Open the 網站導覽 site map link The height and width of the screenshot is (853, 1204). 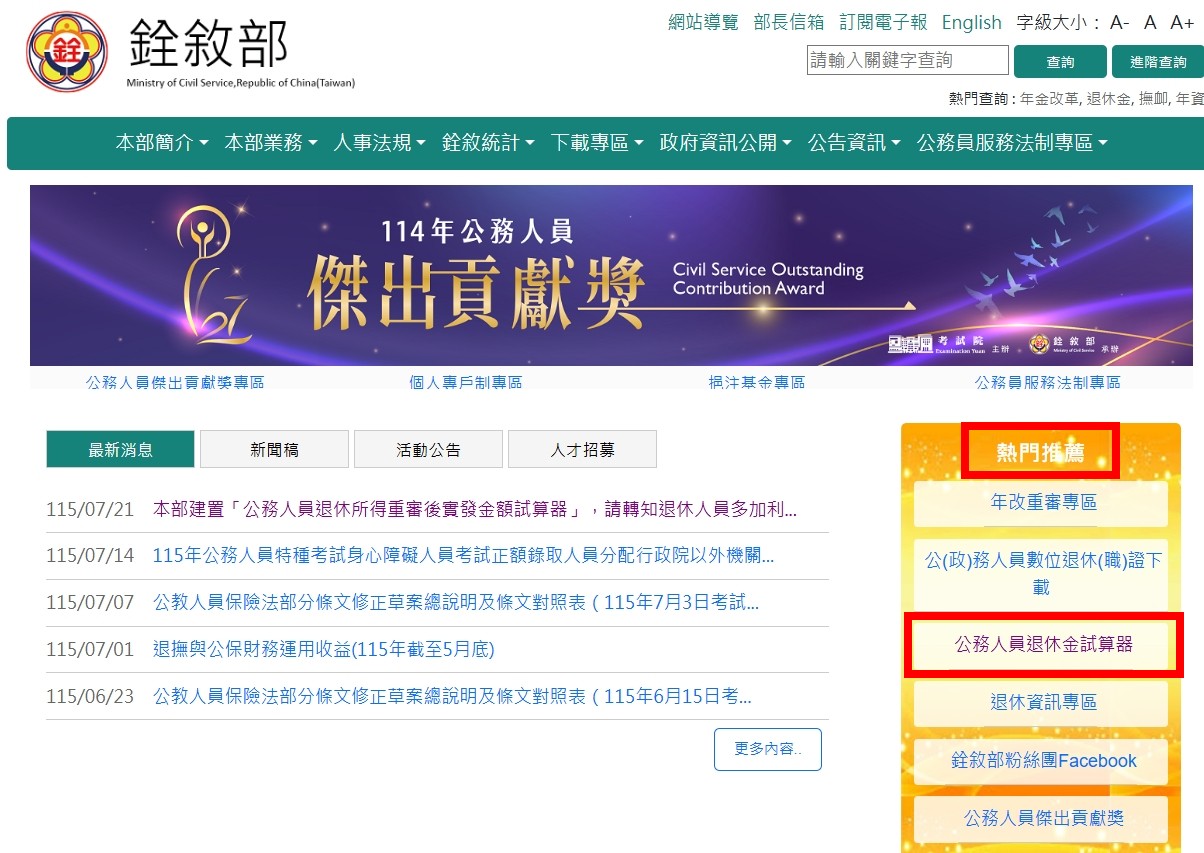[x=703, y=22]
